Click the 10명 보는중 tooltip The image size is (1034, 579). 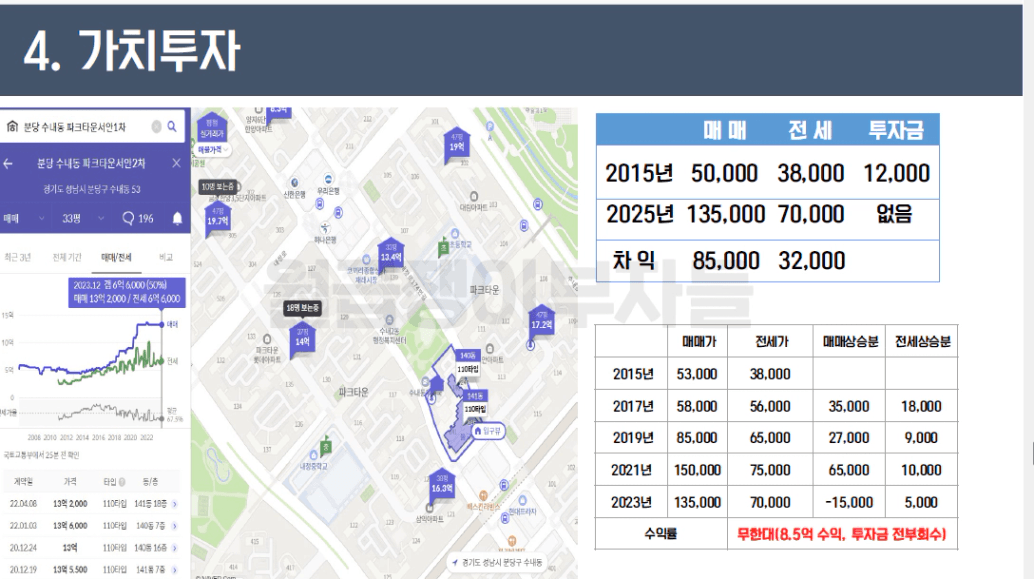[x=219, y=187]
